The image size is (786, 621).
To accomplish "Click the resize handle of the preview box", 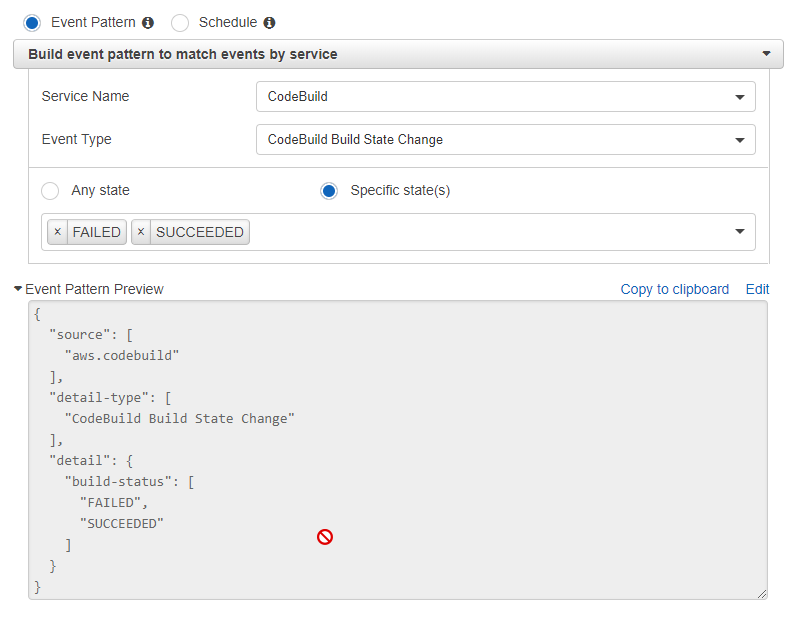I will tap(761, 593).
